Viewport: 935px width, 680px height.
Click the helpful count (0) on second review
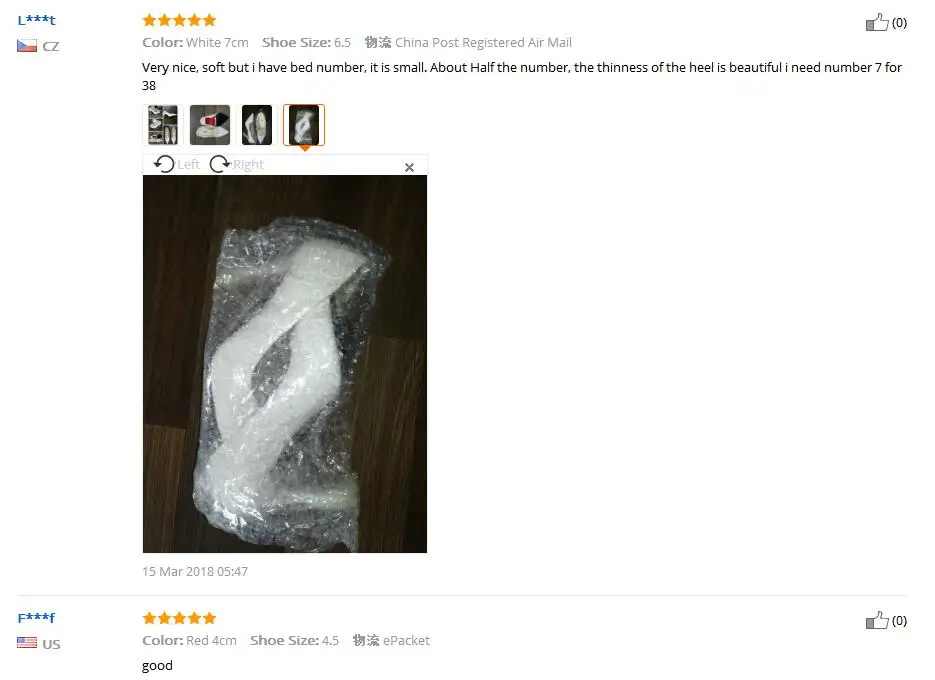coord(899,621)
